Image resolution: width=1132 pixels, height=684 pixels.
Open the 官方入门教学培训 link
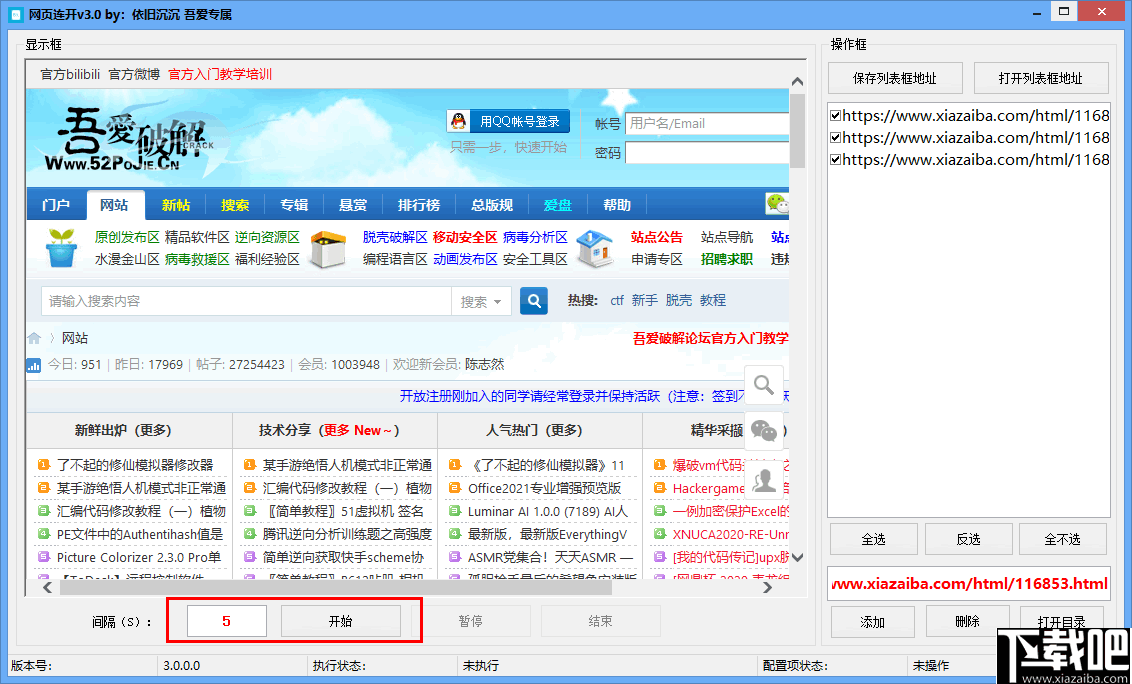pyautogui.click(x=220, y=74)
